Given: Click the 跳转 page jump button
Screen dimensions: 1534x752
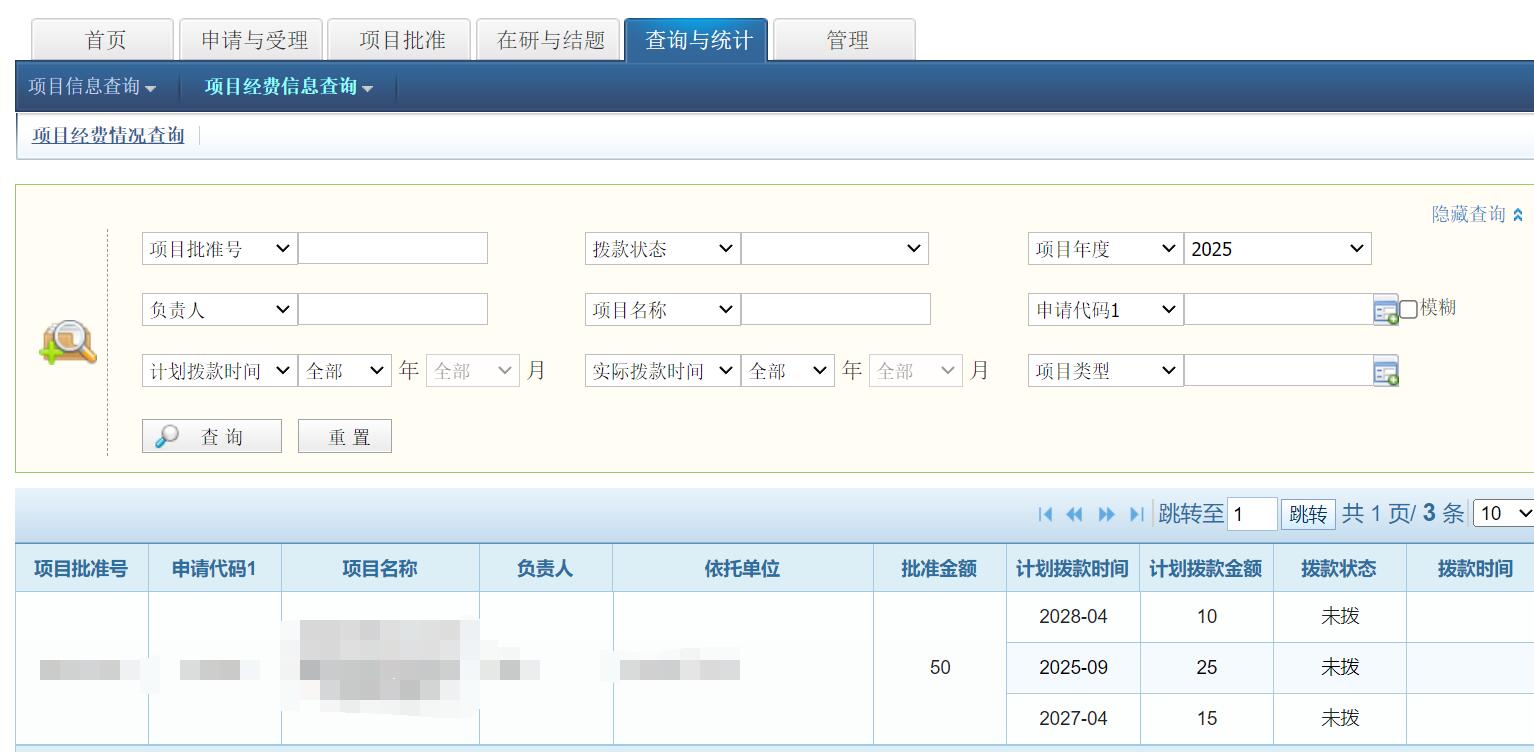Looking at the screenshot, I should [1308, 514].
